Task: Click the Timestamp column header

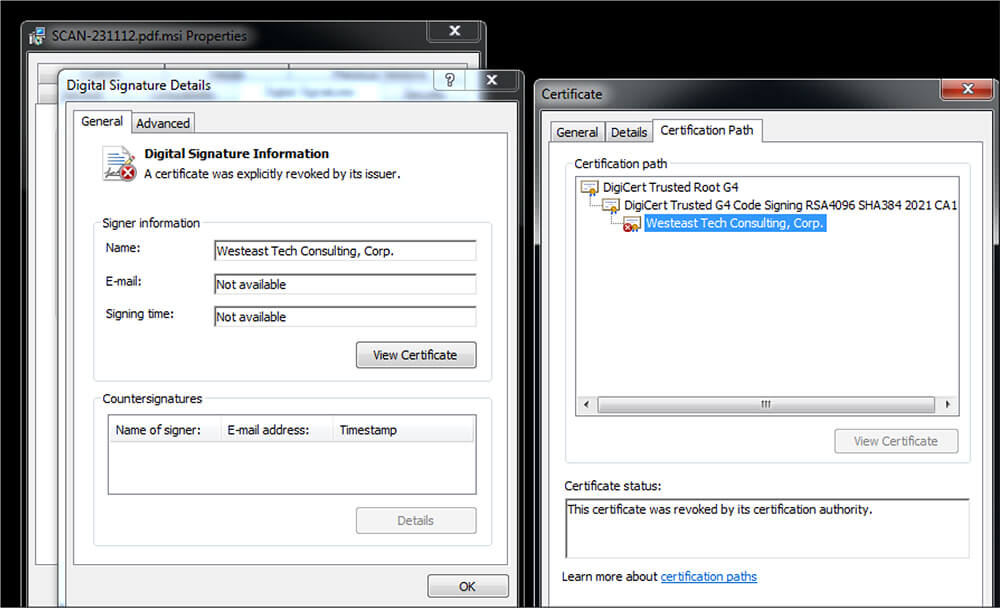Action: click(404, 430)
